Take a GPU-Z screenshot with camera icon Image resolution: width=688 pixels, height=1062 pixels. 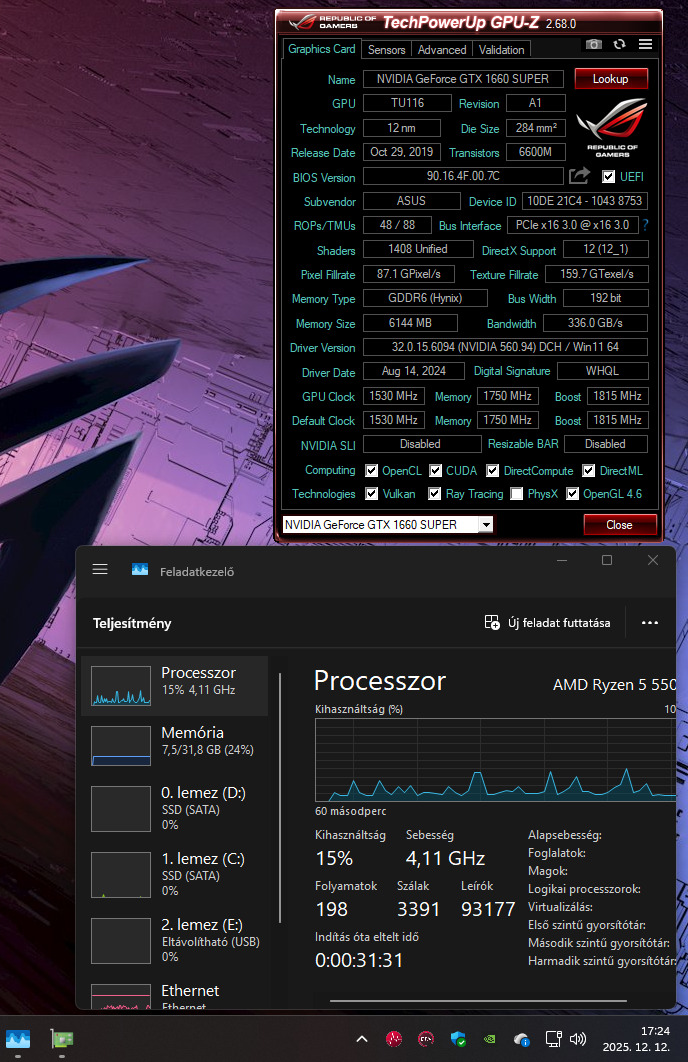(x=594, y=44)
